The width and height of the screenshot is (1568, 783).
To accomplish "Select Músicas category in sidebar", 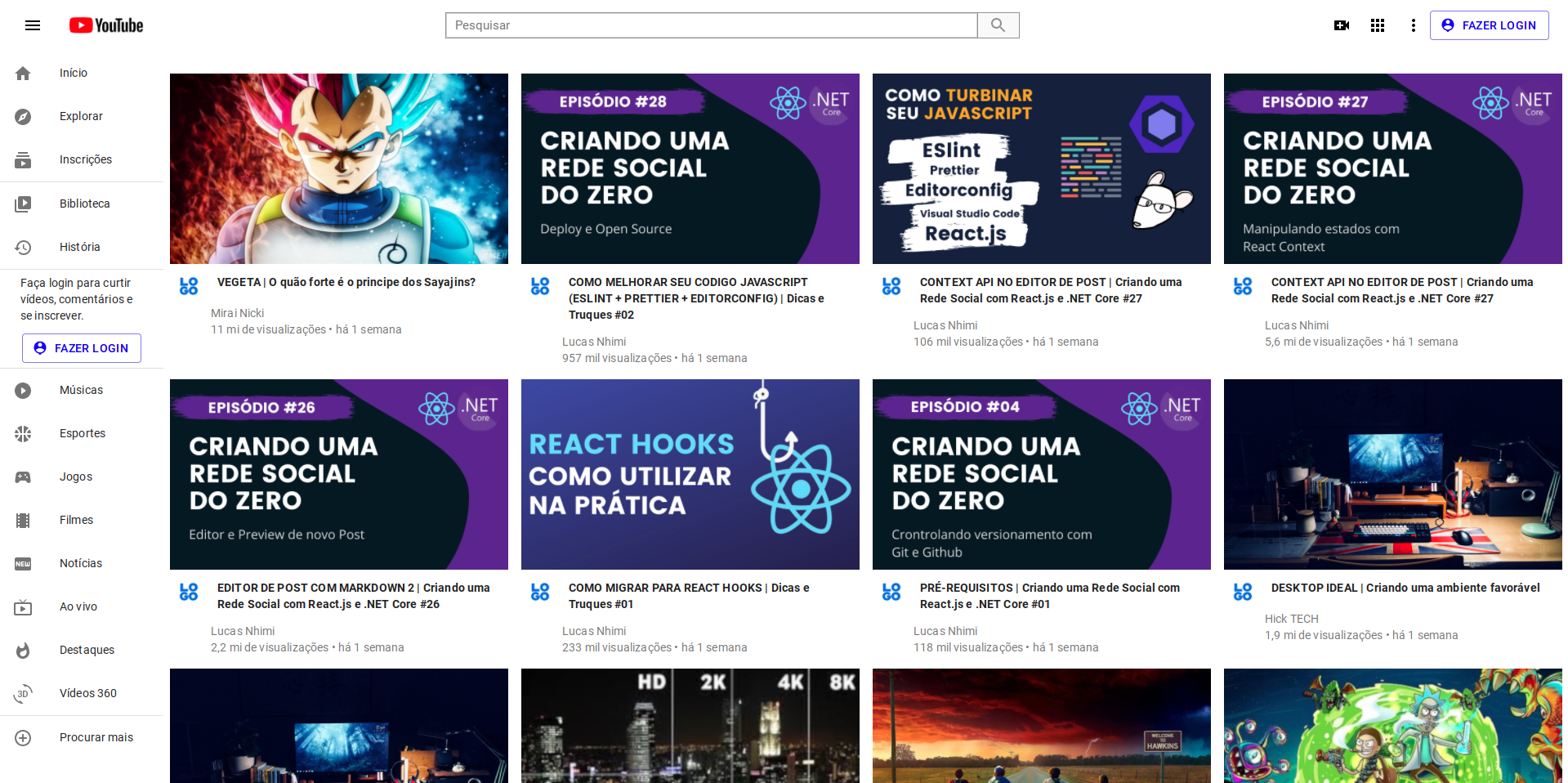I will pyautogui.click(x=82, y=390).
